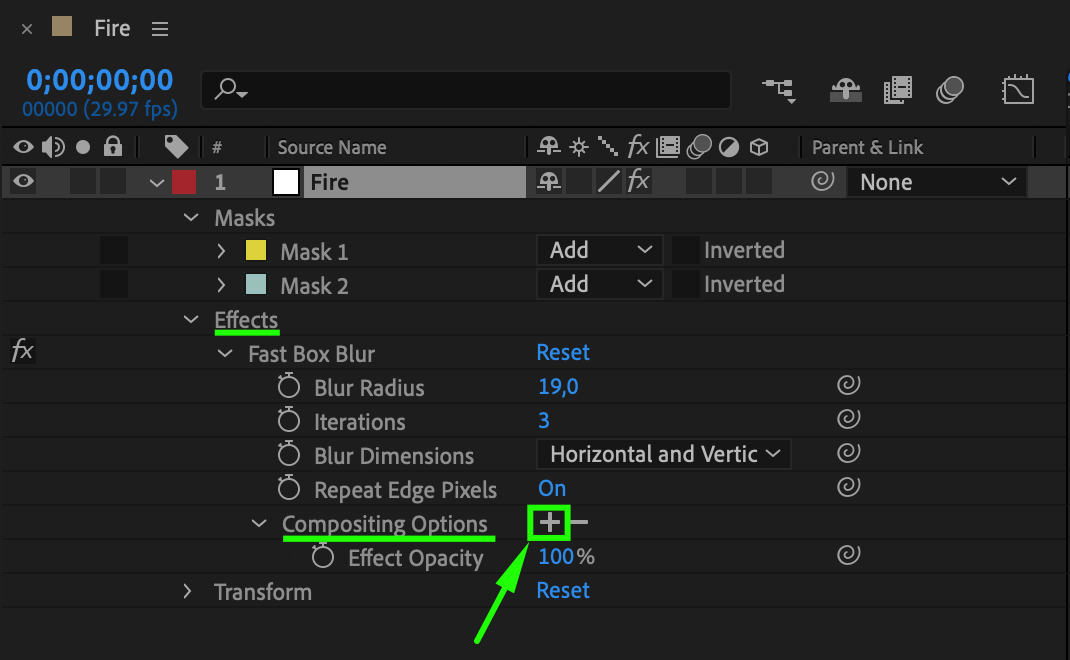
Task: Open the Fire panel menu
Action: point(160,29)
